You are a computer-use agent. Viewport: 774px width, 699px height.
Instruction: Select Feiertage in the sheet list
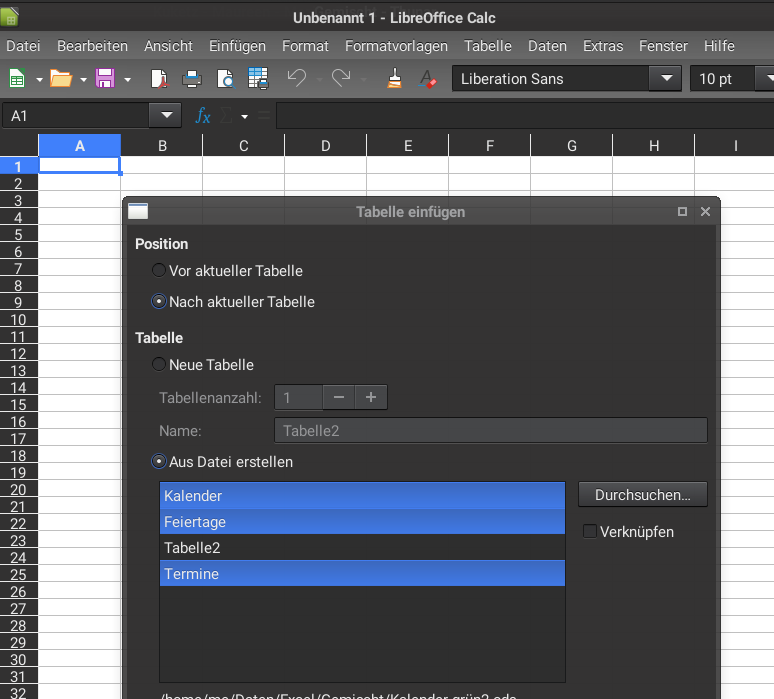tap(362, 521)
